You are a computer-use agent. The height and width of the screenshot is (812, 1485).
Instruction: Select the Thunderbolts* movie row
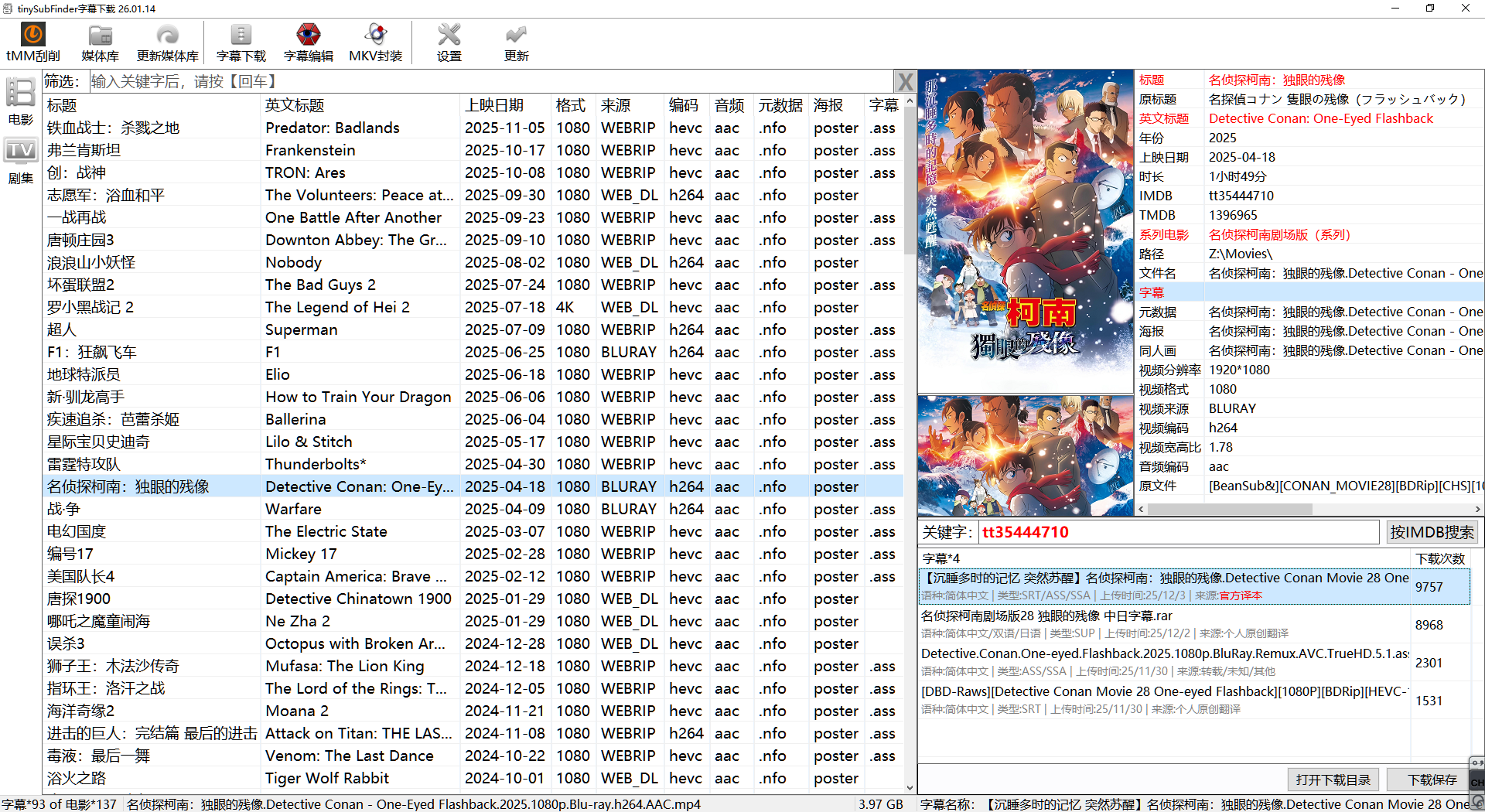click(473, 464)
